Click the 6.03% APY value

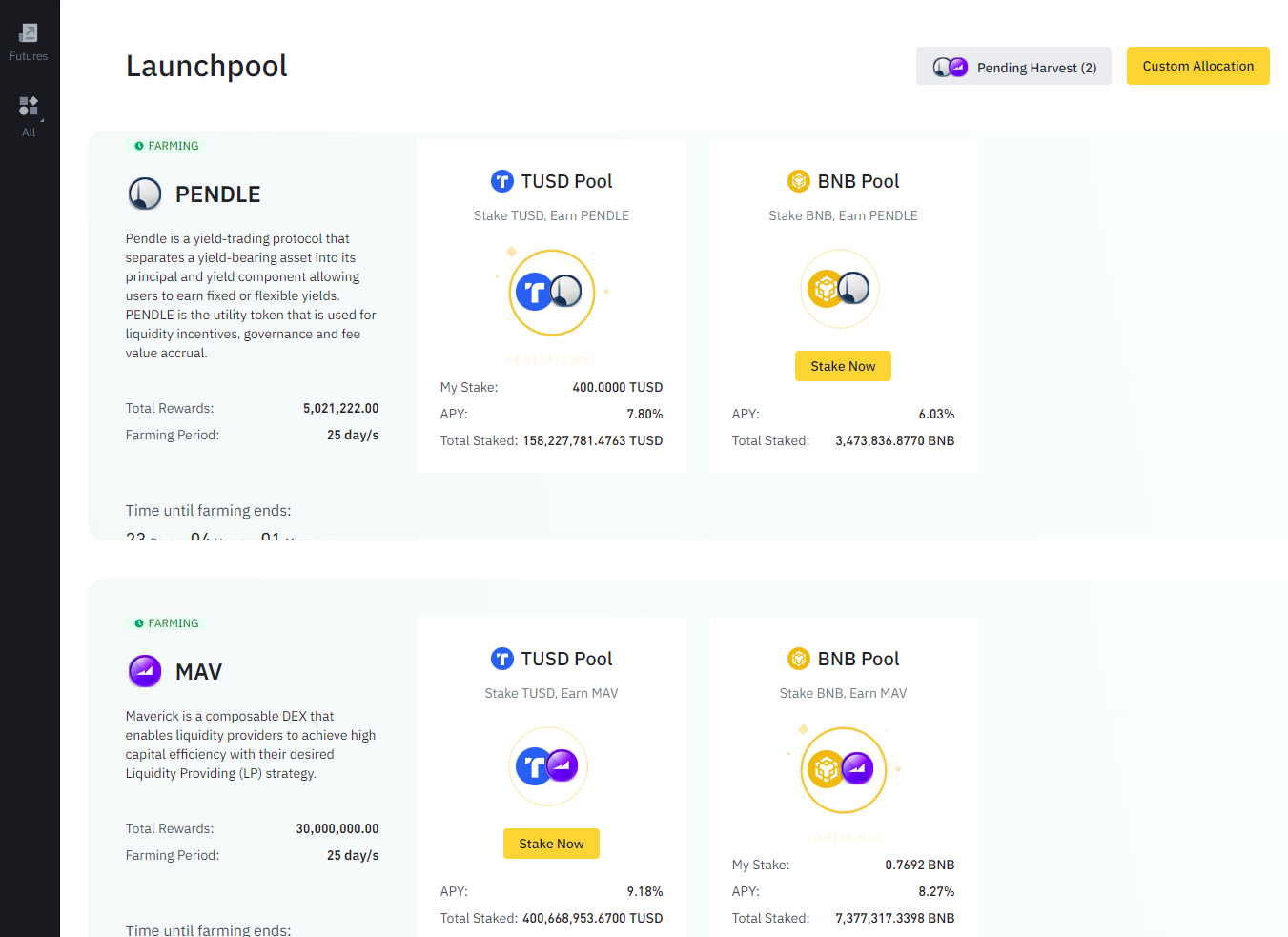(x=936, y=414)
